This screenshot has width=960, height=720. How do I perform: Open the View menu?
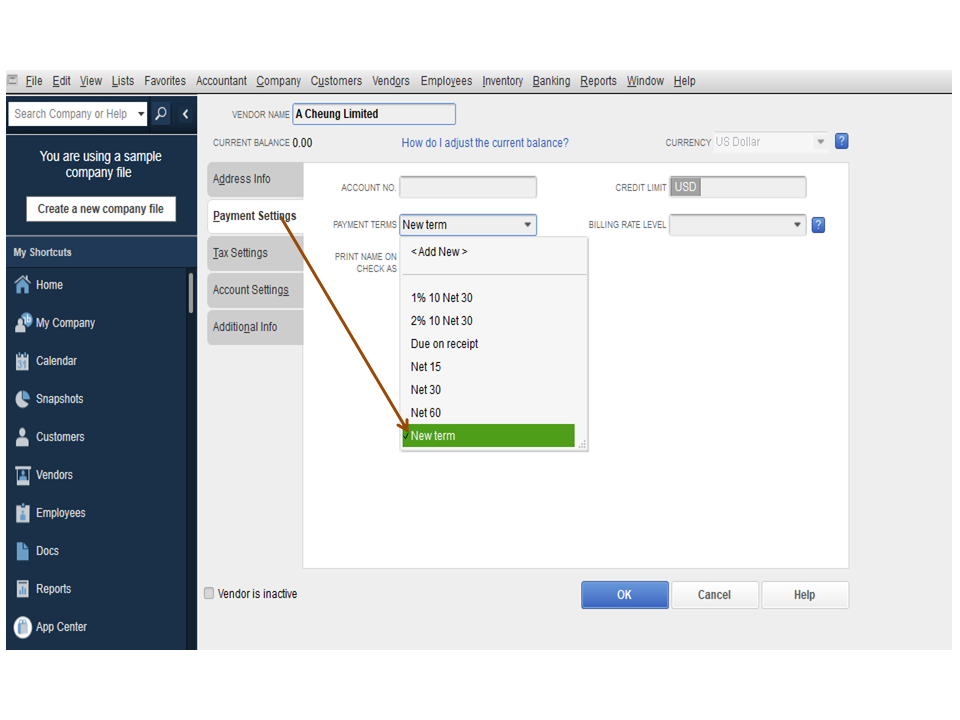[x=91, y=81]
